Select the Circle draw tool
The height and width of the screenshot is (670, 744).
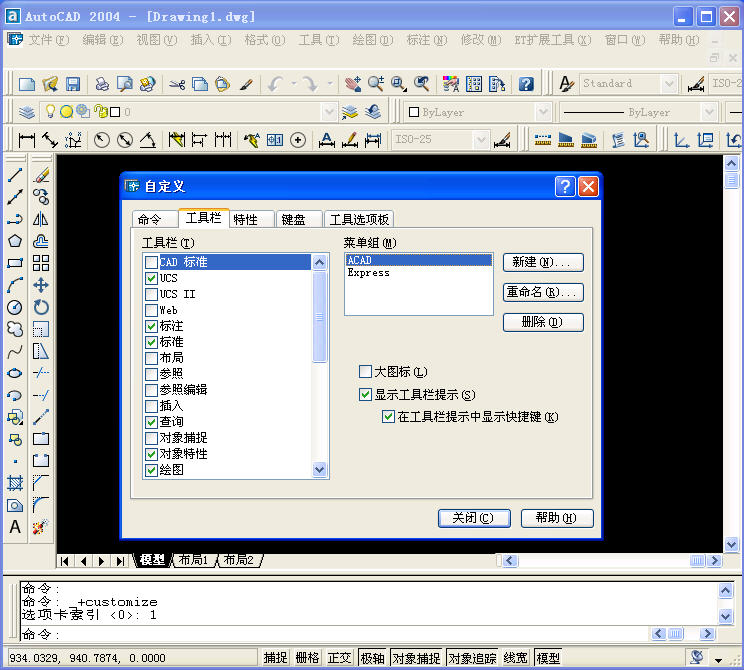click(x=15, y=307)
